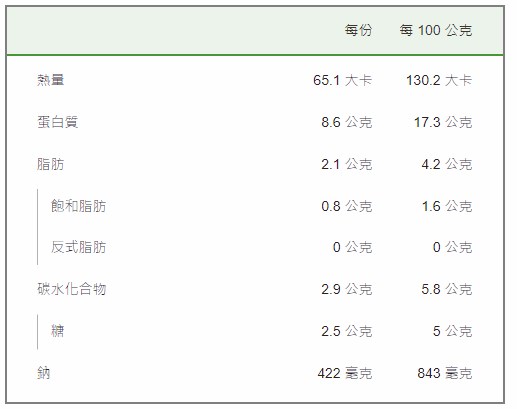Click the 飽和脂肪 sub-row label
This screenshot has height=409, width=517.
pyautogui.click(x=78, y=206)
